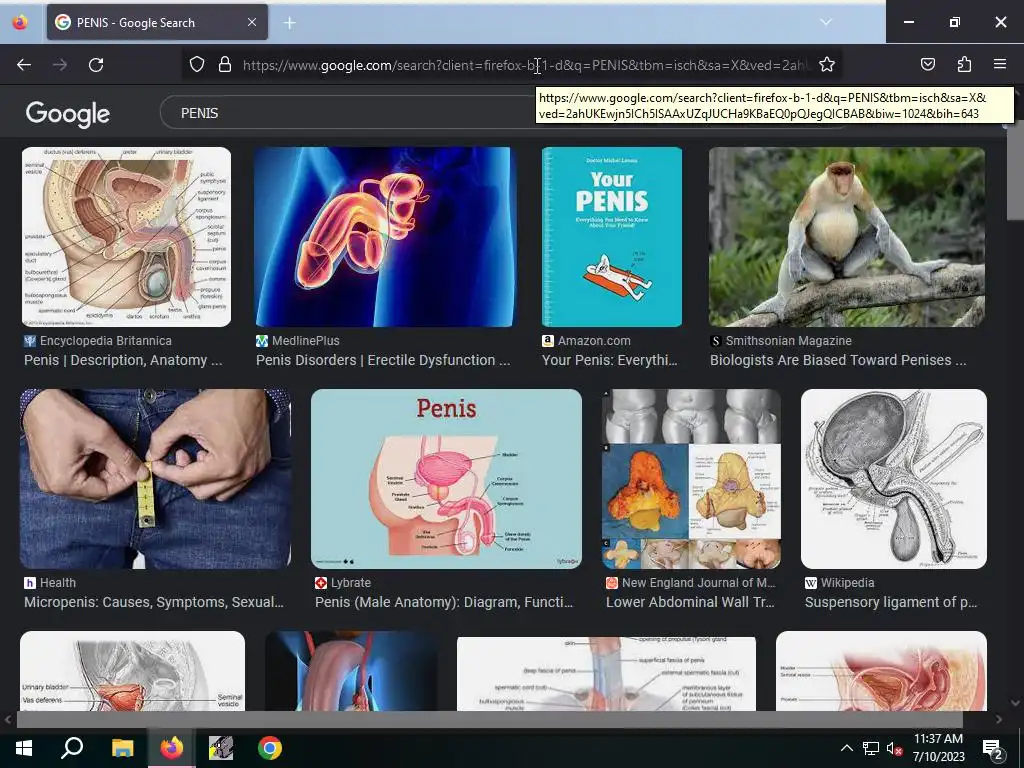Open the tracking protection shield panel

click(x=197, y=65)
